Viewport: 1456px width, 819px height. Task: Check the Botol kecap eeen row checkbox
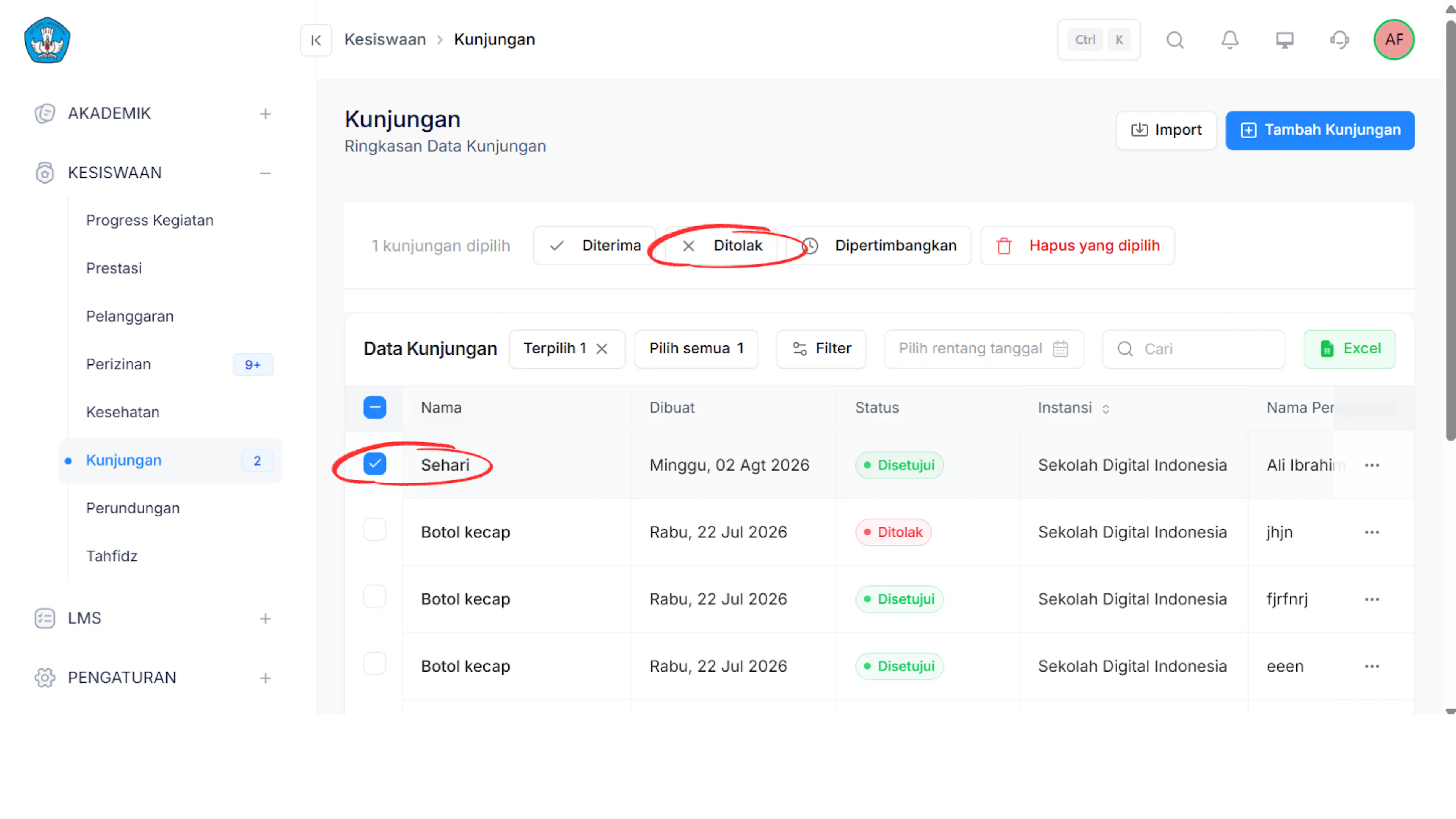coord(375,664)
